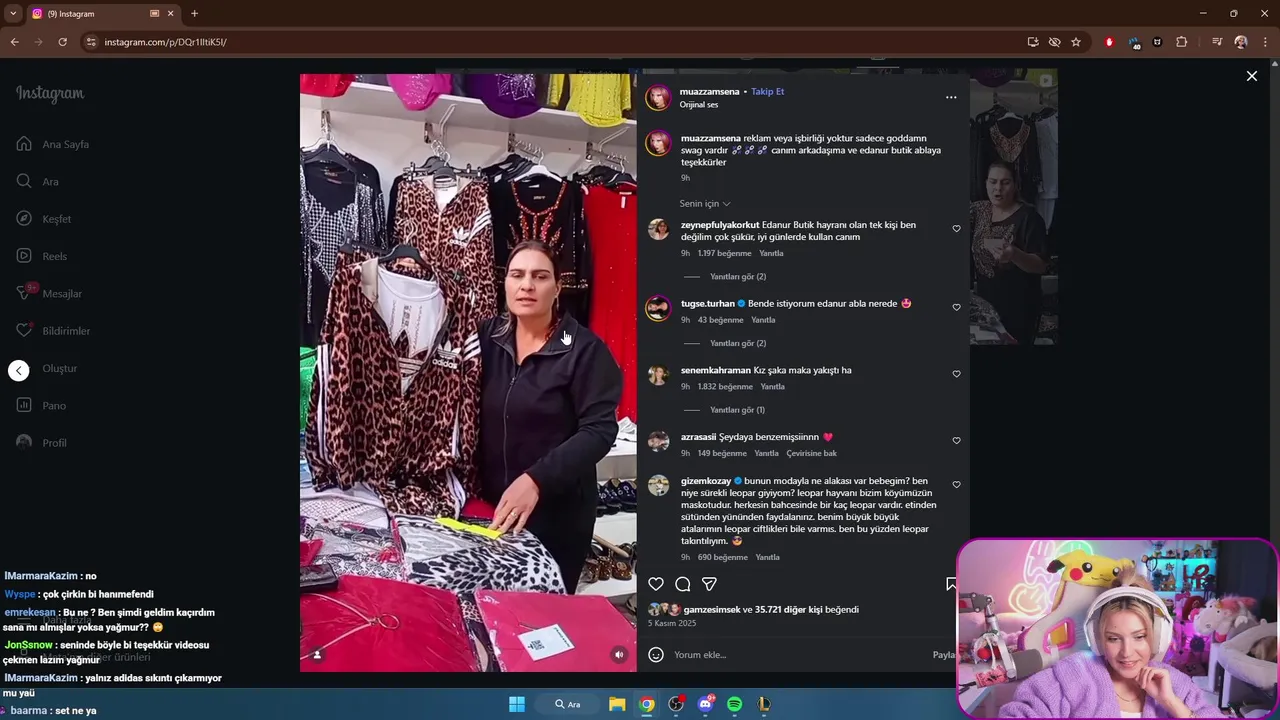The height and width of the screenshot is (720, 1280).
Task: Open Spotify from taskbar
Action: pos(734,704)
